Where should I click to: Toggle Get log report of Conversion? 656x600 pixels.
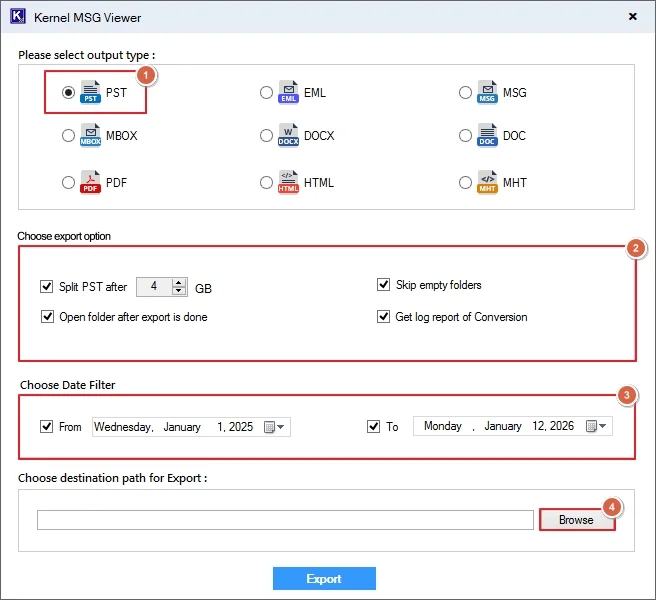point(383,317)
